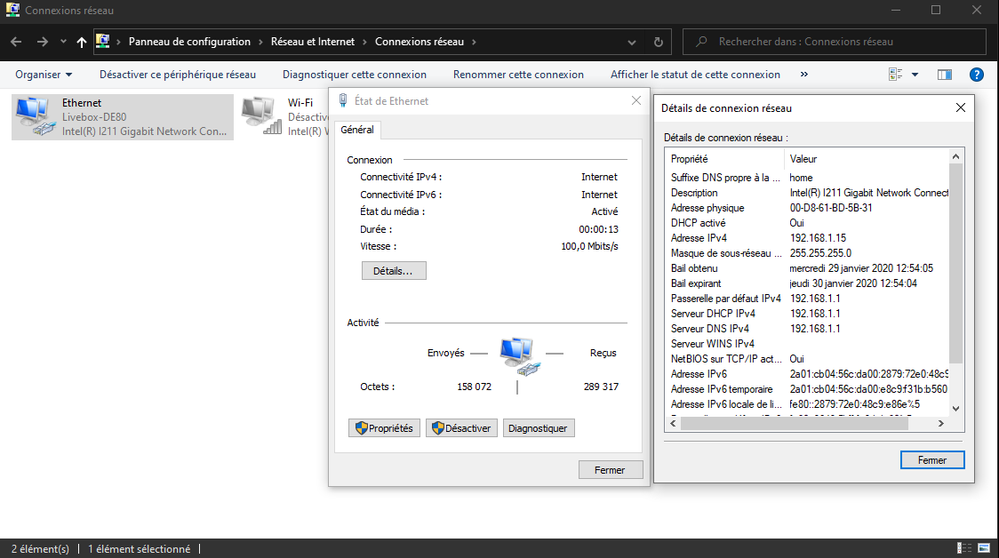Switch to details view icon in status bar
Viewport: 999px width, 558px height.
964,548
